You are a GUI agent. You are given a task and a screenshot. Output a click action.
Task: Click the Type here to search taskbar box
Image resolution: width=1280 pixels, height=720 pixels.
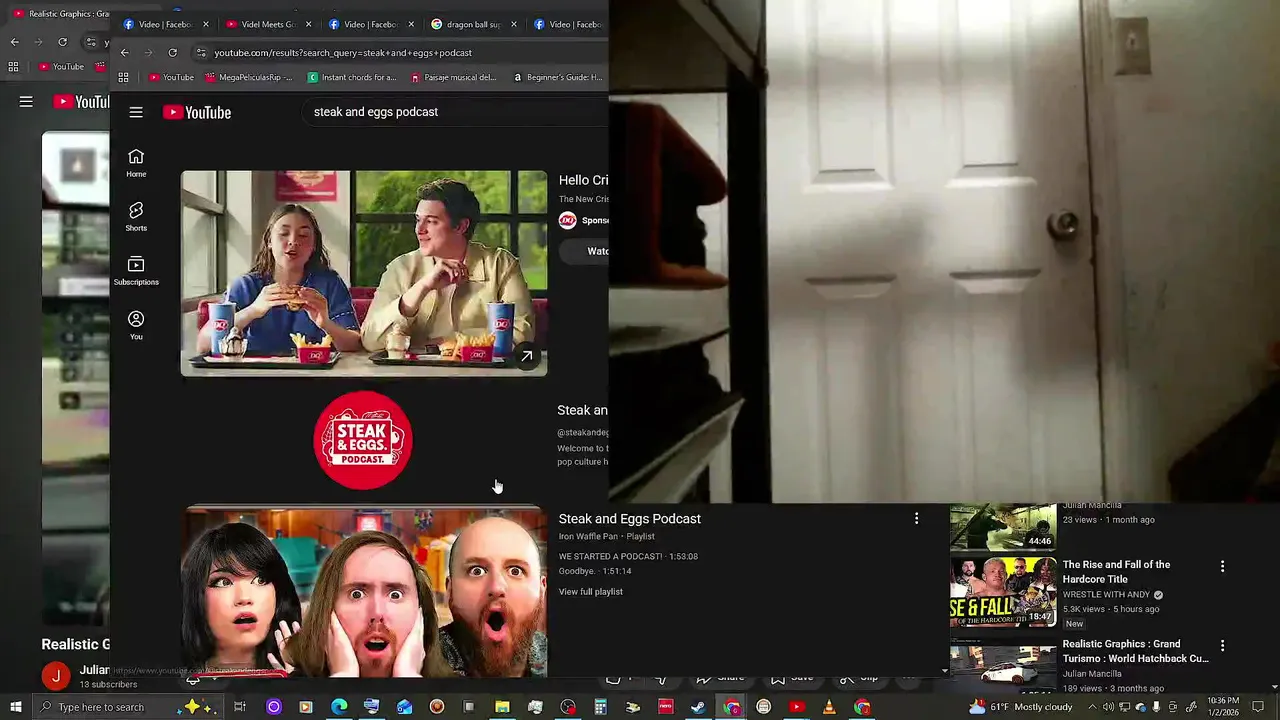click(126, 707)
